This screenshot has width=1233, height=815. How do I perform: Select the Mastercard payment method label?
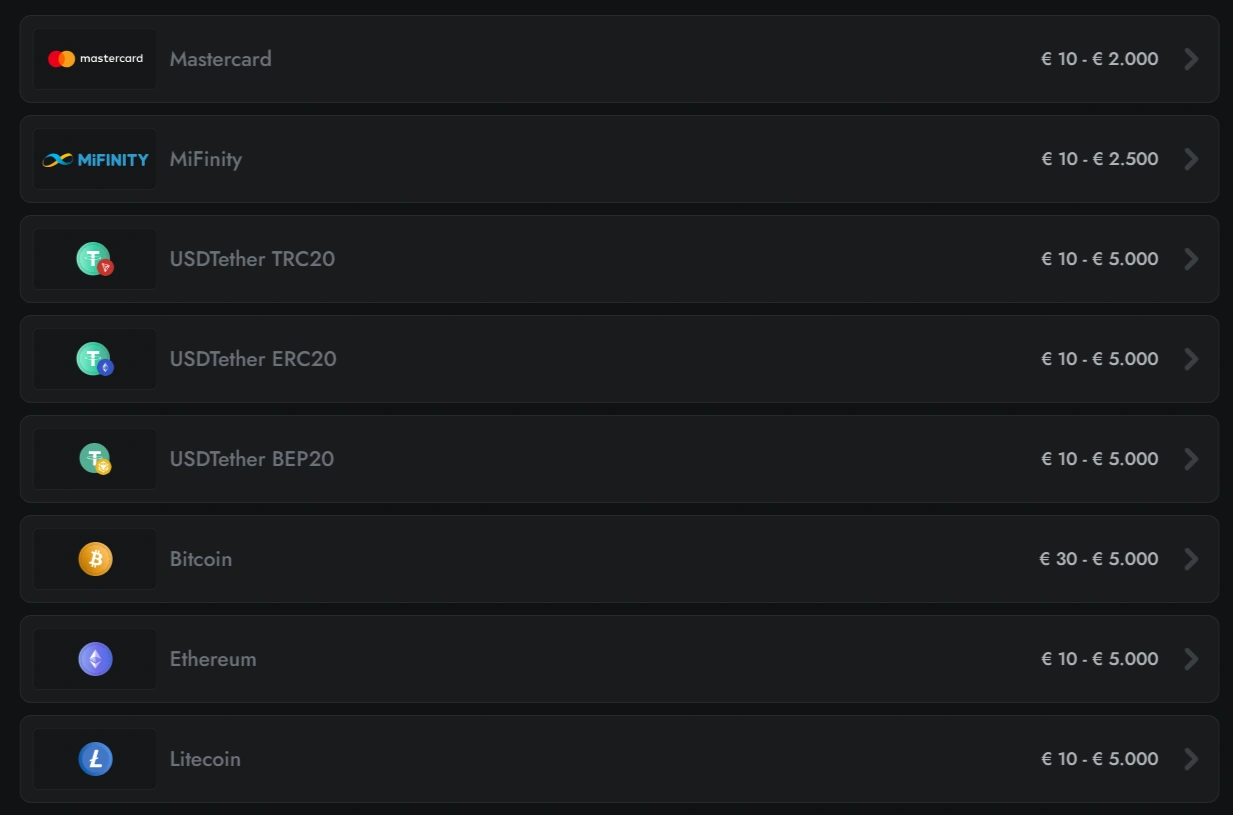tap(220, 59)
